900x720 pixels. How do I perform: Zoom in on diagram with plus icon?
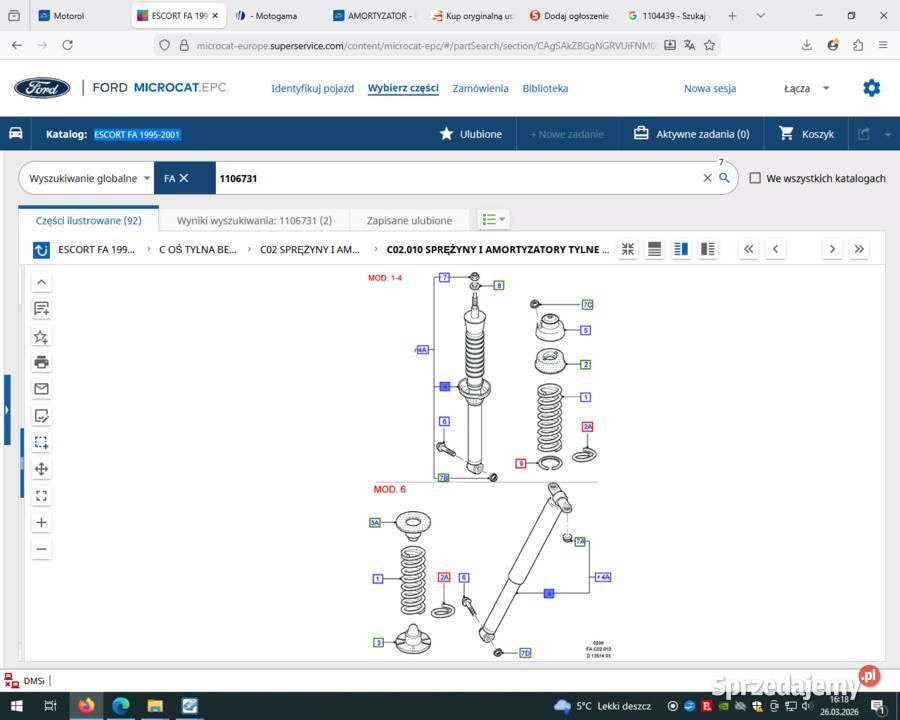tap(41, 522)
